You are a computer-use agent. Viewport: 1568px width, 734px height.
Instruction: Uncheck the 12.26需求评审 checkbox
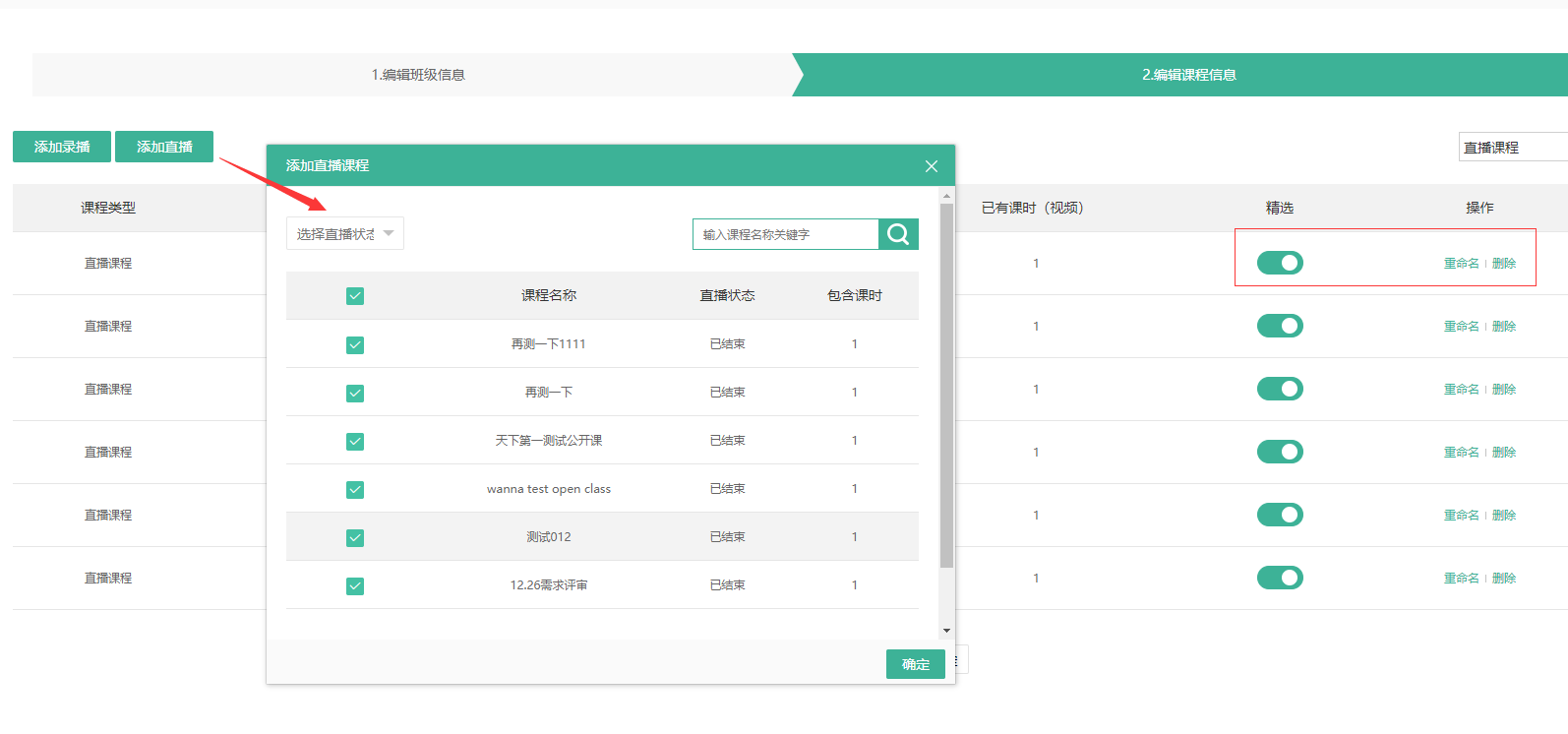click(x=355, y=586)
